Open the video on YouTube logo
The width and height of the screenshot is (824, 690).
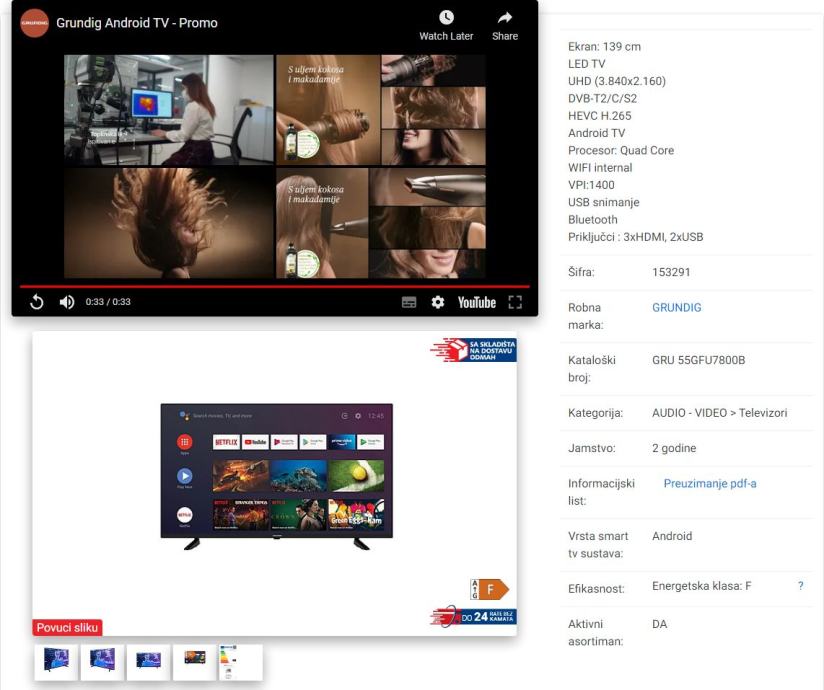click(x=477, y=302)
